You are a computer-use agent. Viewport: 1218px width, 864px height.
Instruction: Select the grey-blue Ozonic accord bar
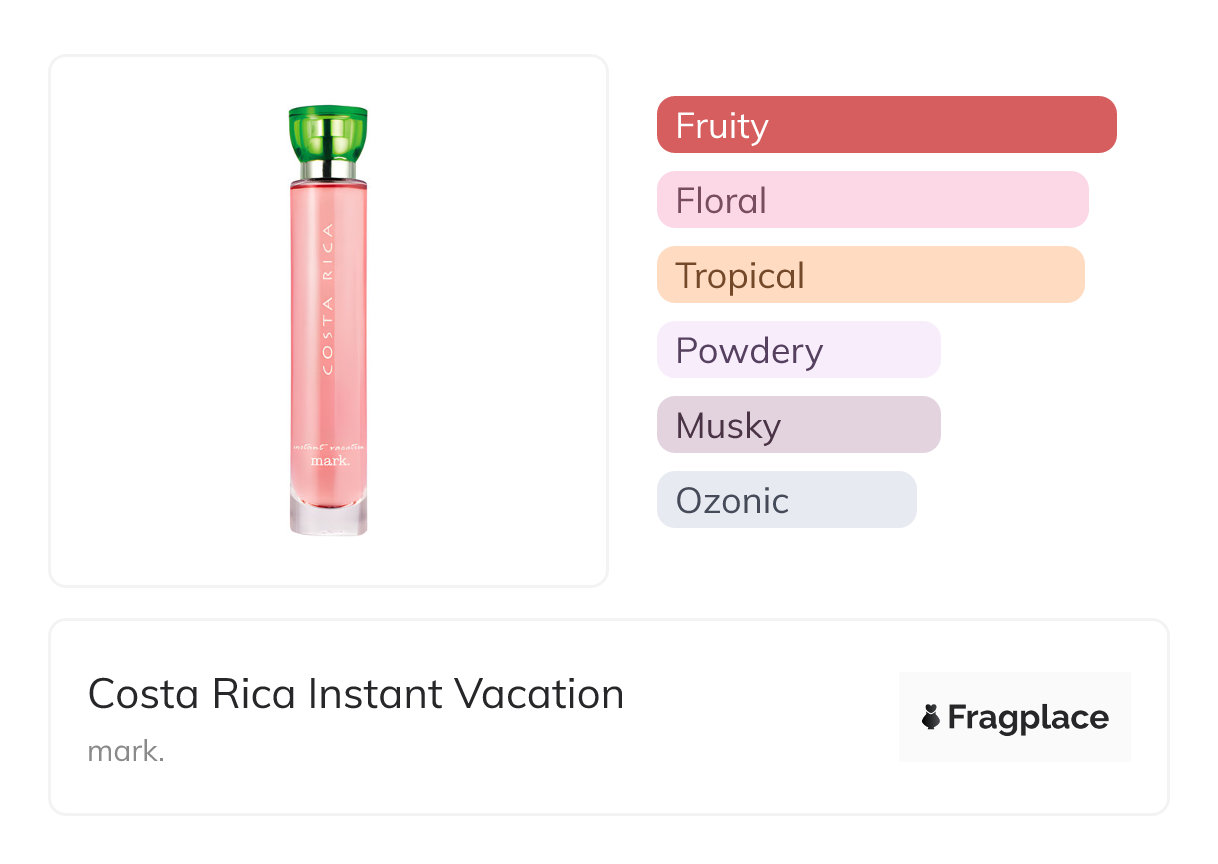(786, 500)
